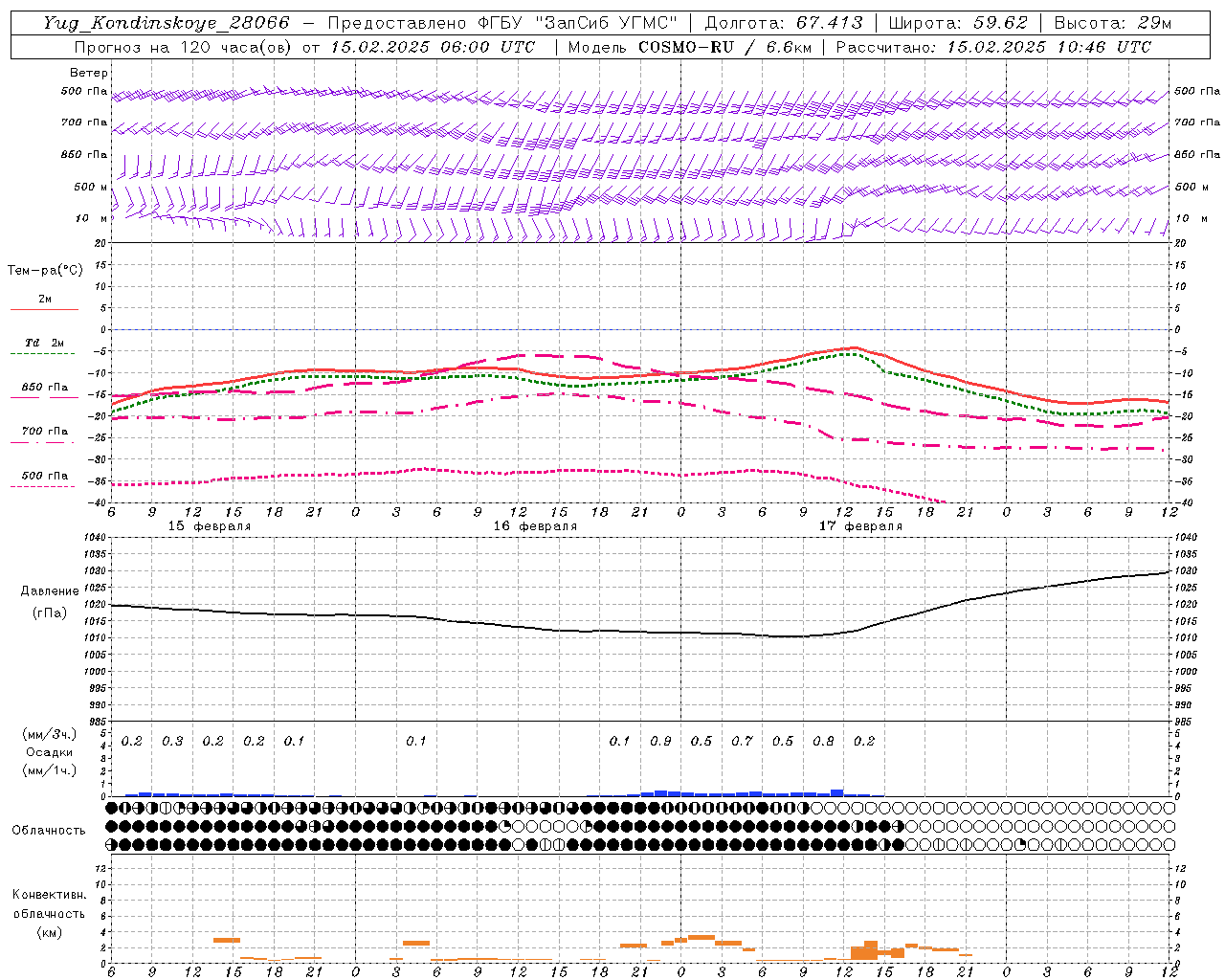
Task: Click the 16 февраля date label
Action: point(535,525)
